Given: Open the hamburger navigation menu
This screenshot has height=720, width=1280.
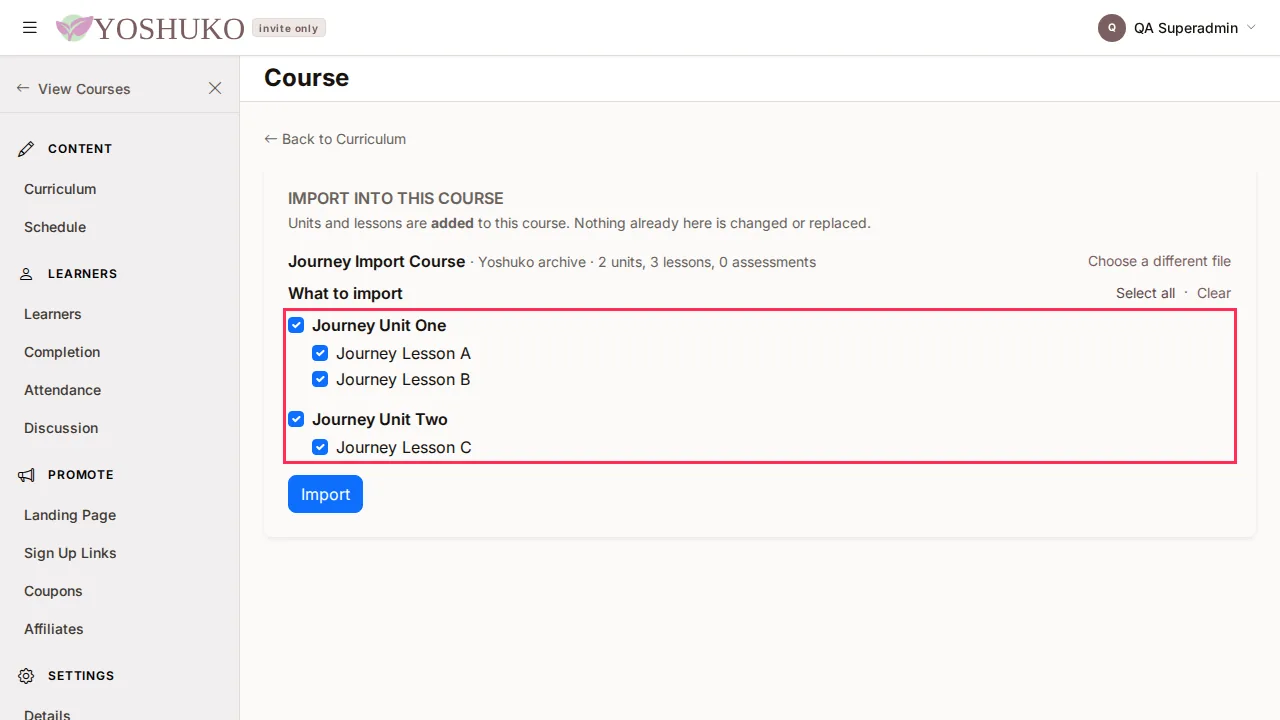Looking at the screenshot, I should 30,28.
